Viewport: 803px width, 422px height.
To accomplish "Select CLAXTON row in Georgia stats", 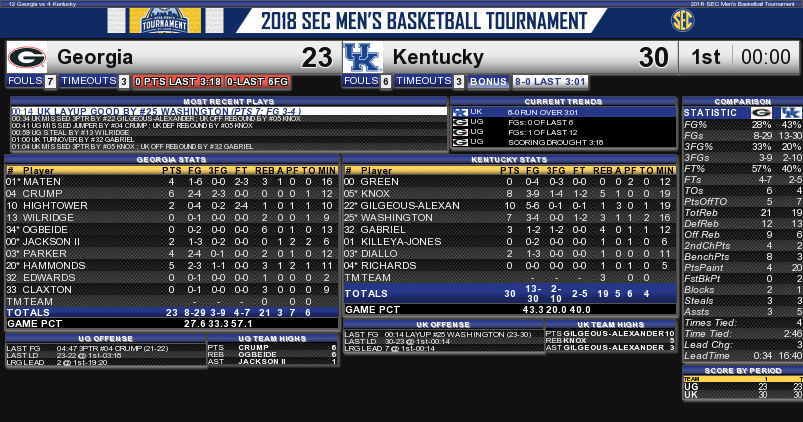I will coord(172,289).
